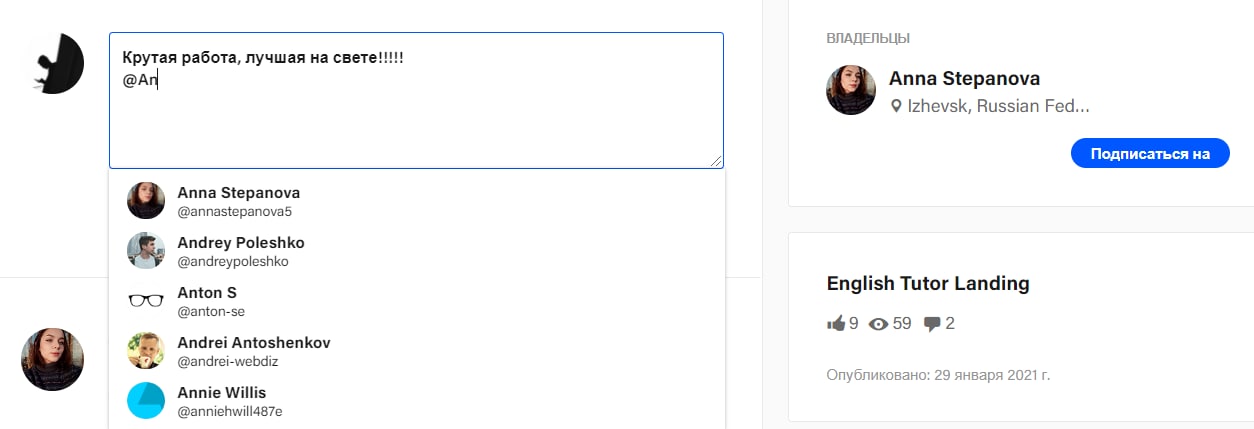Click inside the comment text area
This screenshot has height=429, width=1254.
[416, 120]
